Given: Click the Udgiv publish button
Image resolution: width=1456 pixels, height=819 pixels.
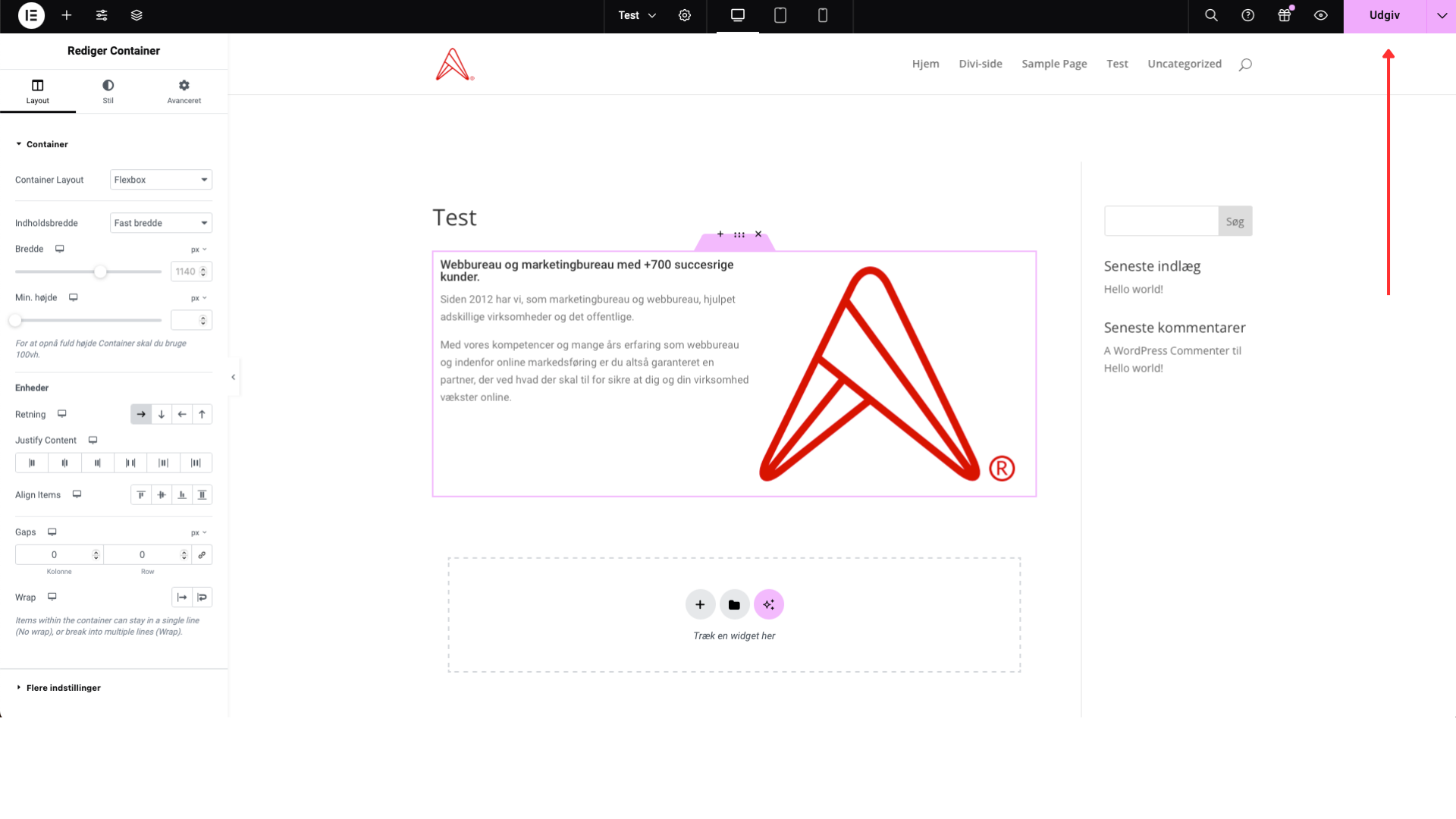Looking at the screenshot, I should tap(1384, 15).
